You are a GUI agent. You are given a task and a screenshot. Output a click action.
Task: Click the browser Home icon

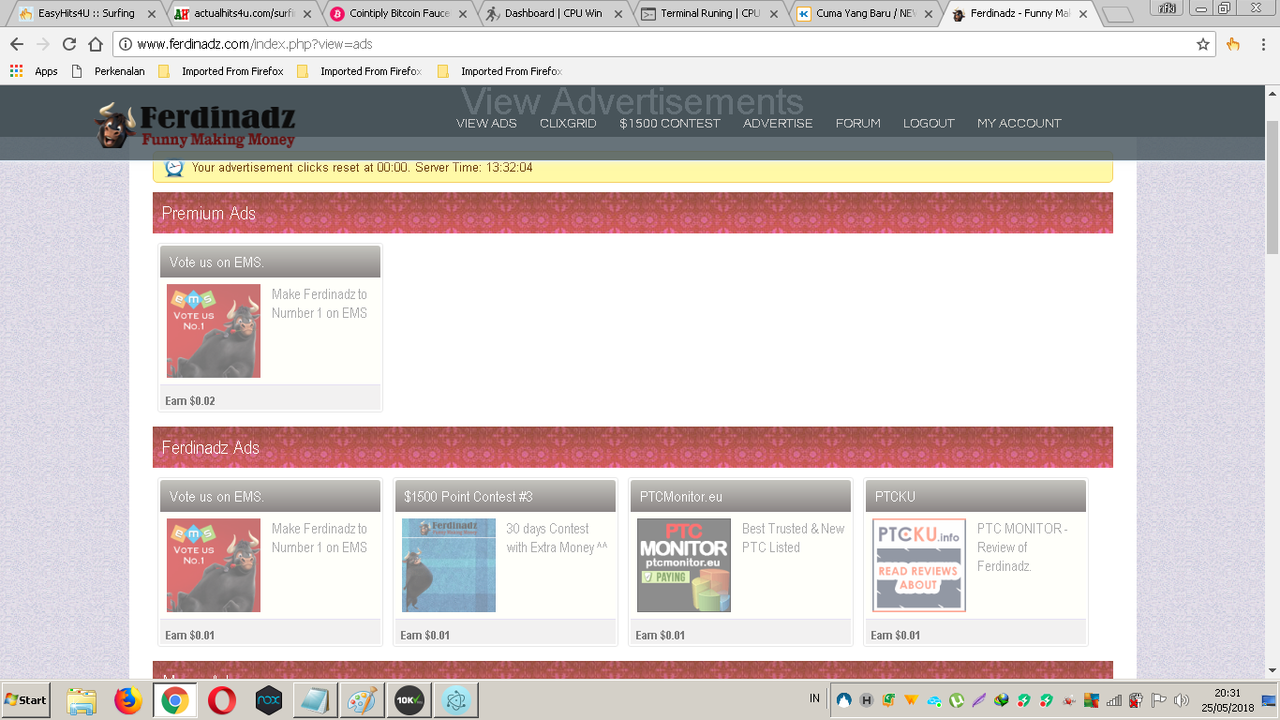[x=96, y=44]
